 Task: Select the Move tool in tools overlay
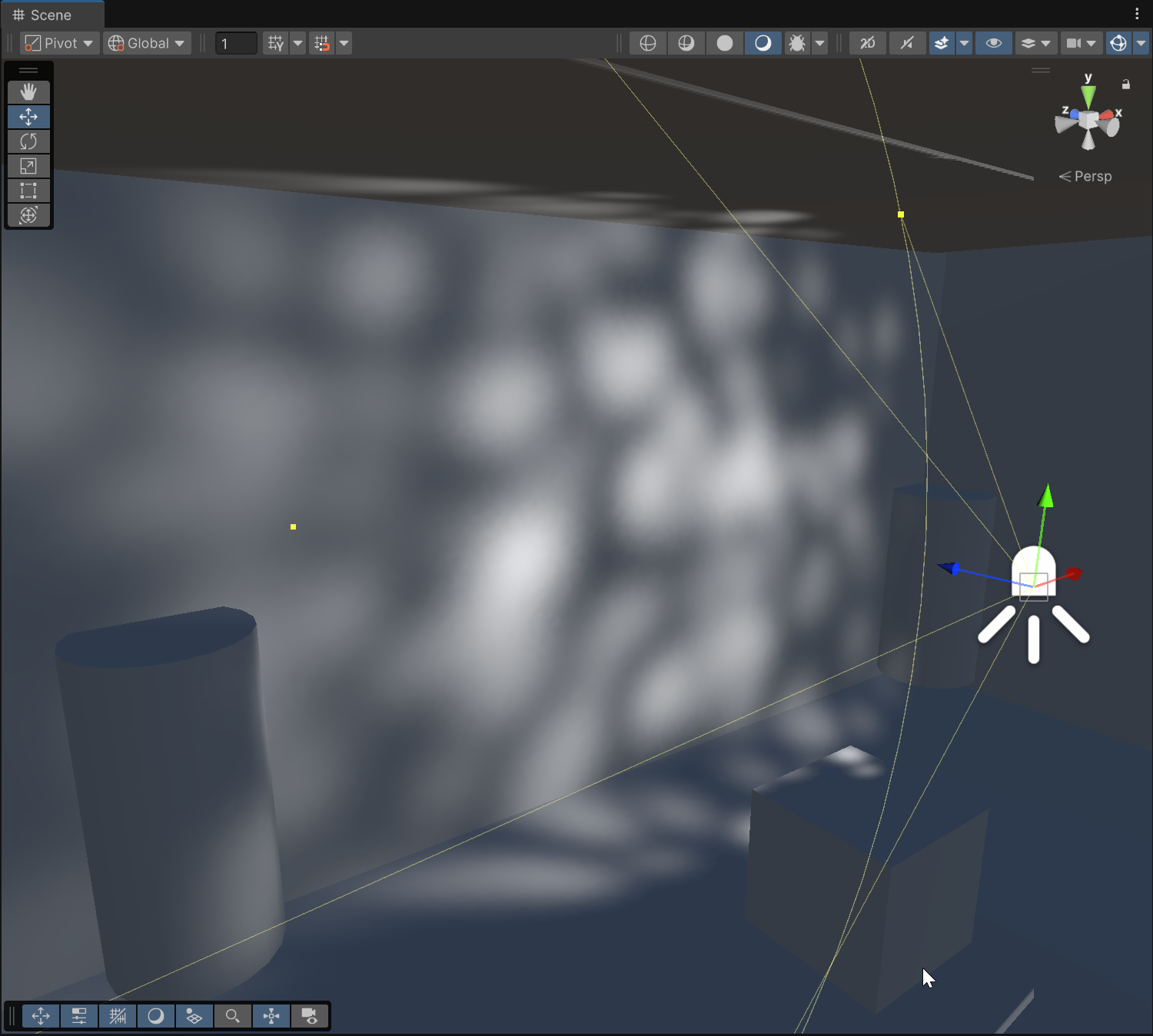point(28,117)
